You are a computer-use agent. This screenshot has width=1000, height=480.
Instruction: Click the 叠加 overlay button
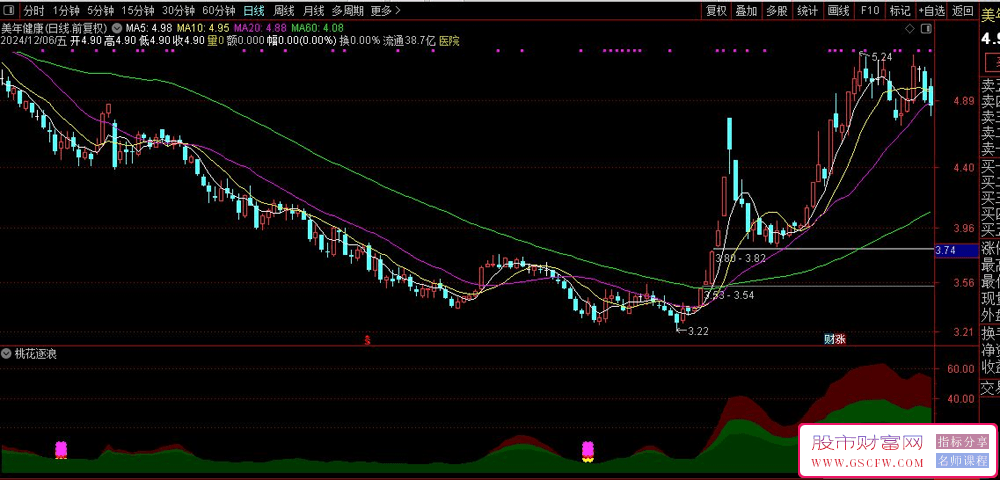pos(746,10)
